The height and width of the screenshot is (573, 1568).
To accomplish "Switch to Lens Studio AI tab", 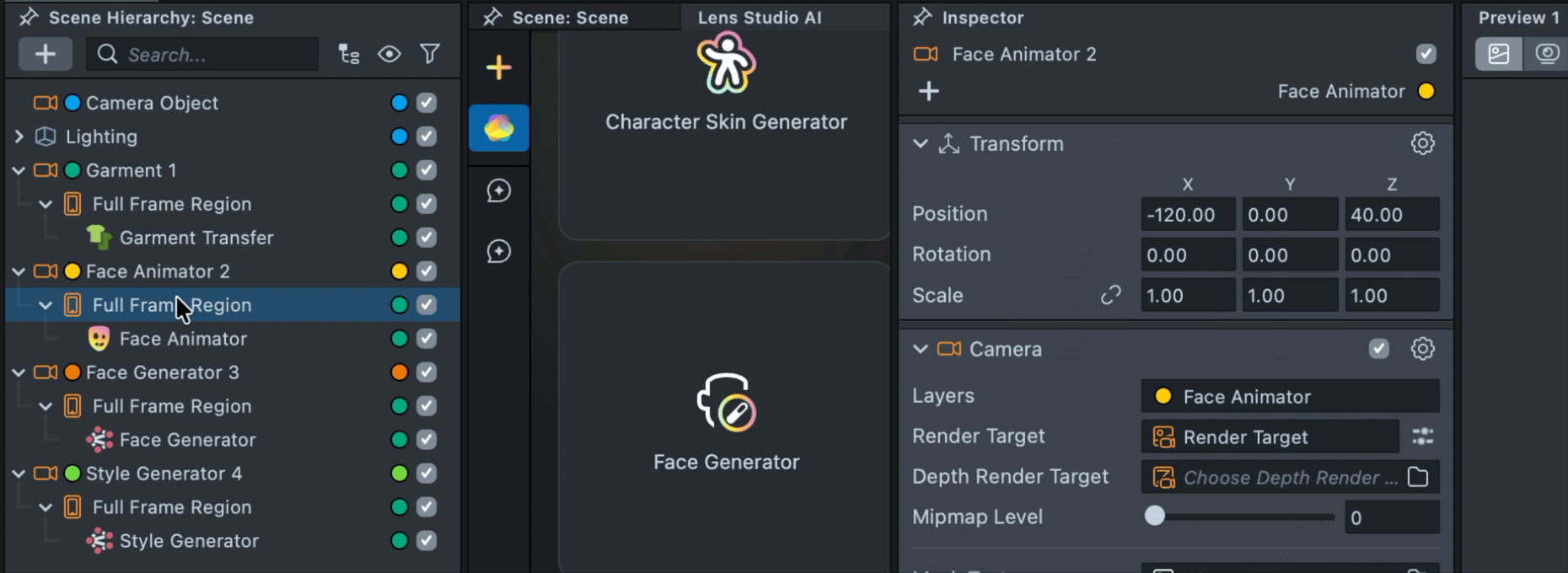I will pyautogui.click(x=759, y=18).
